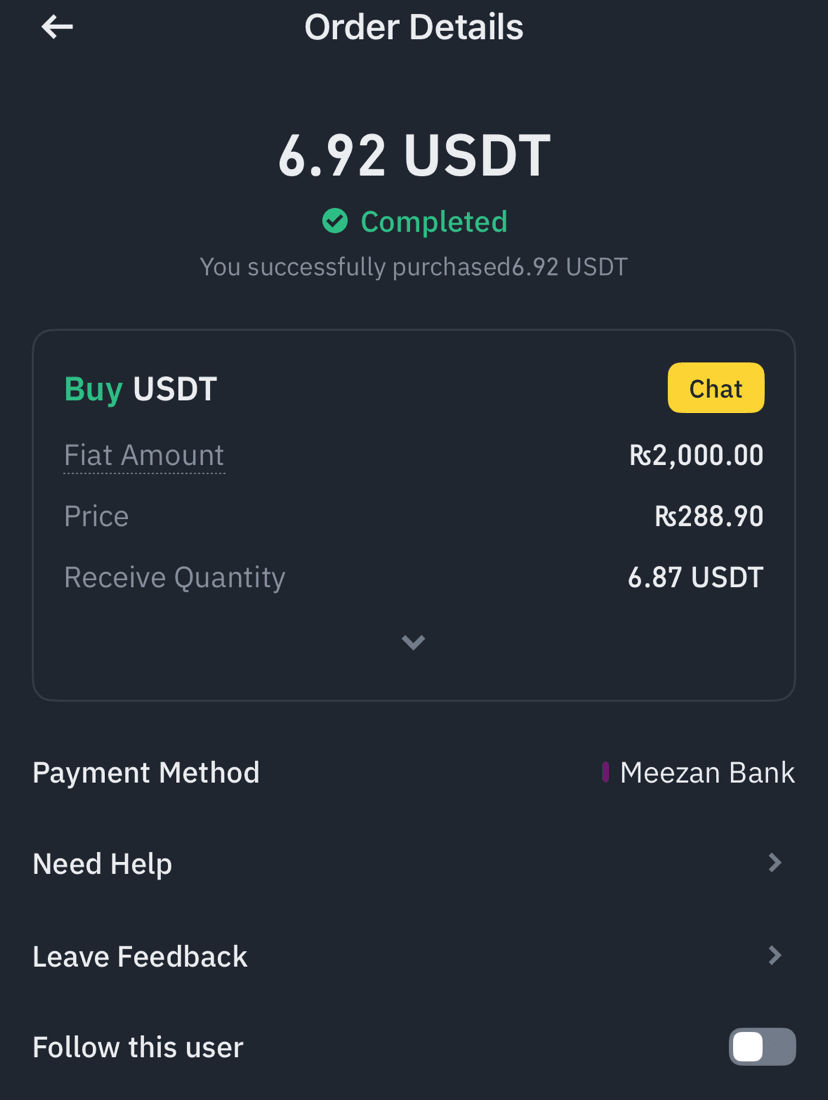
Task: Open the Leave Feedback row
Action: (414, 956)
